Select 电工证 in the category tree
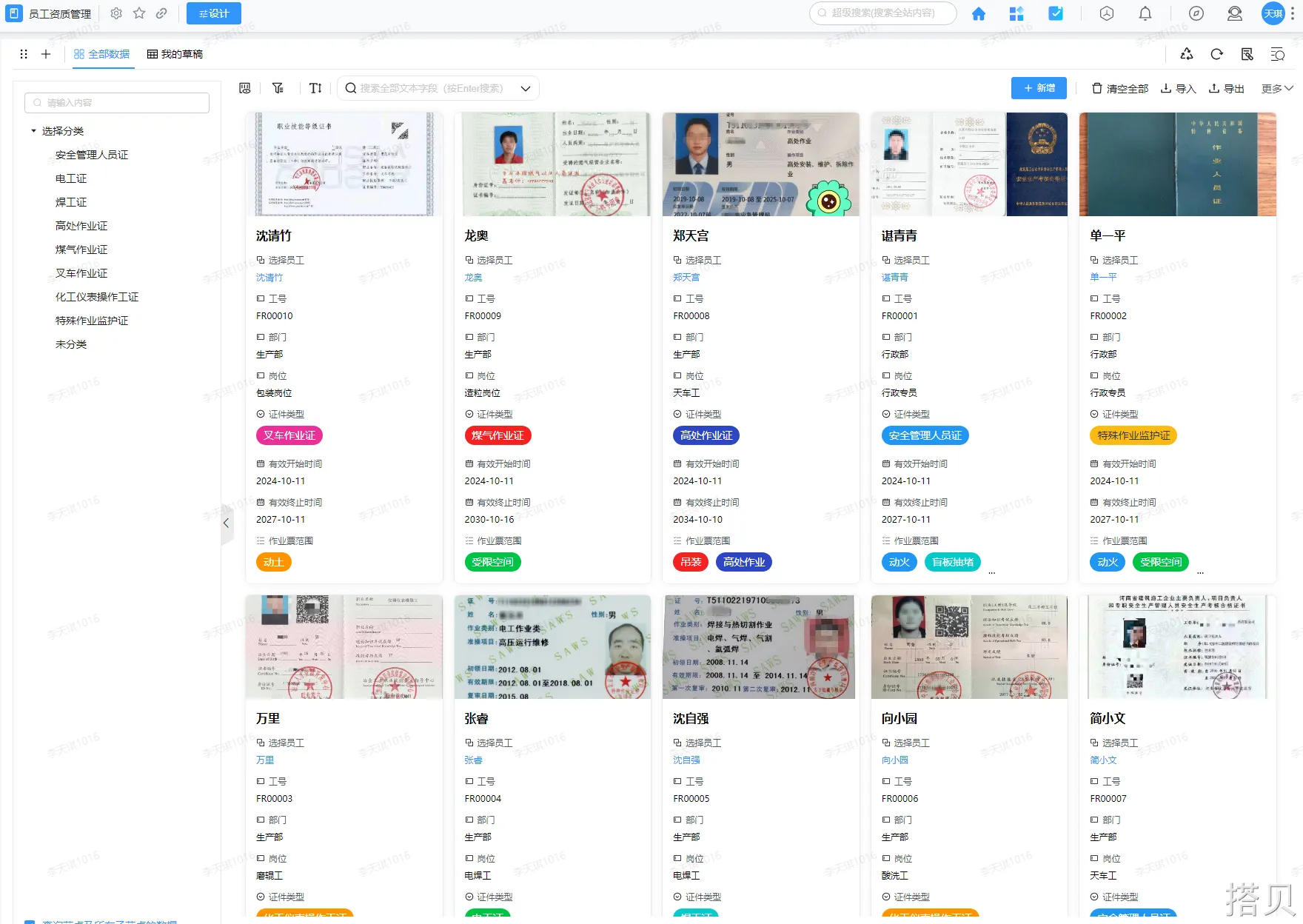Viewport: 1303px width, 924px height. coord(71,178)
